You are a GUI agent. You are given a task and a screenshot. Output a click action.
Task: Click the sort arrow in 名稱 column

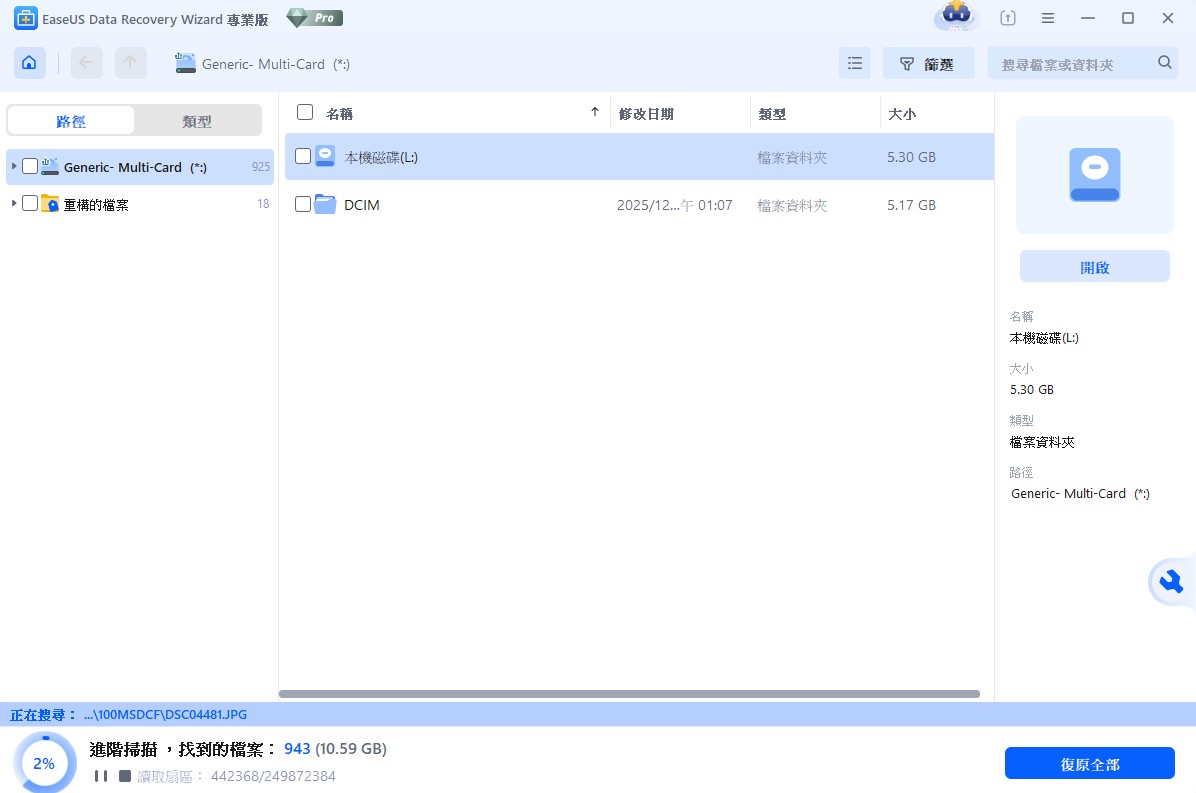595,112
